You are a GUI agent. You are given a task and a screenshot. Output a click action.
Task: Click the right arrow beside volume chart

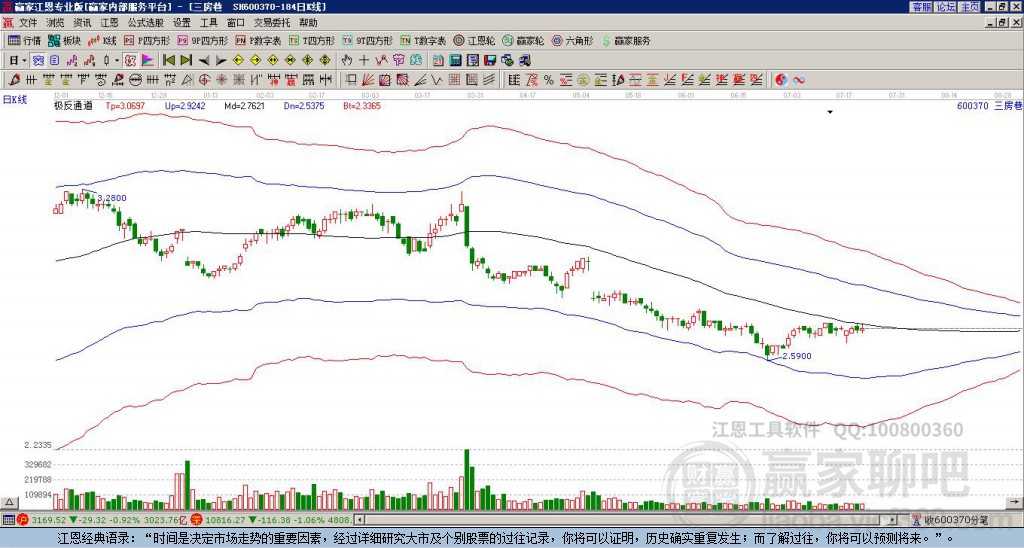[x=1015, y=502]
